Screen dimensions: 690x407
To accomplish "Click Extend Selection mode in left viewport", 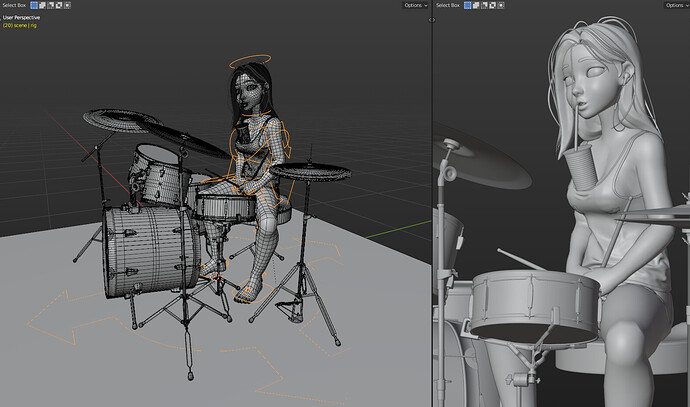I will pyautogui.click(x=42, y=5).
